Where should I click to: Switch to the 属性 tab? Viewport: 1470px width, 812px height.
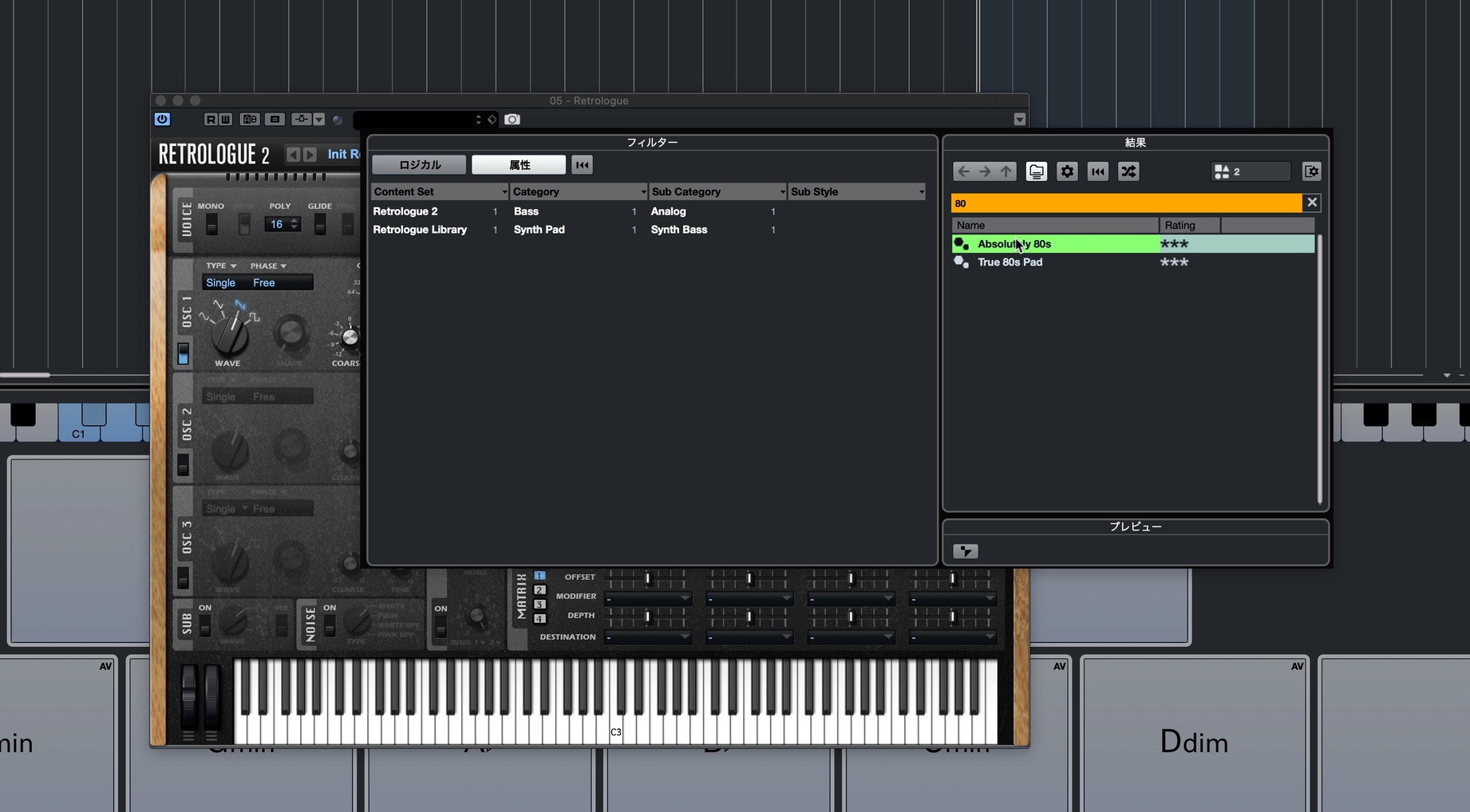pos(519,165)
